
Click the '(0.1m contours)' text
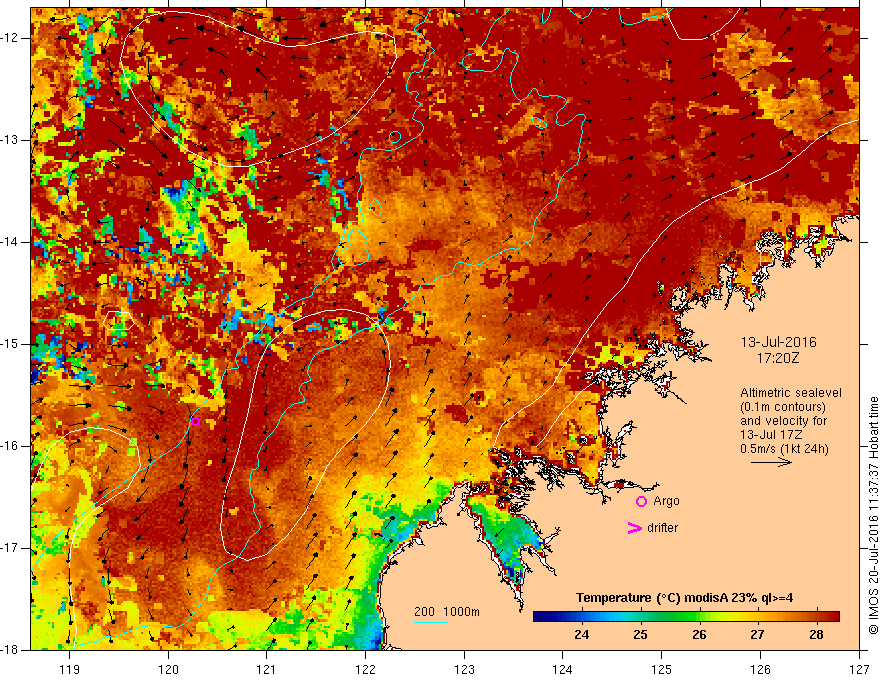coord(783,407)
